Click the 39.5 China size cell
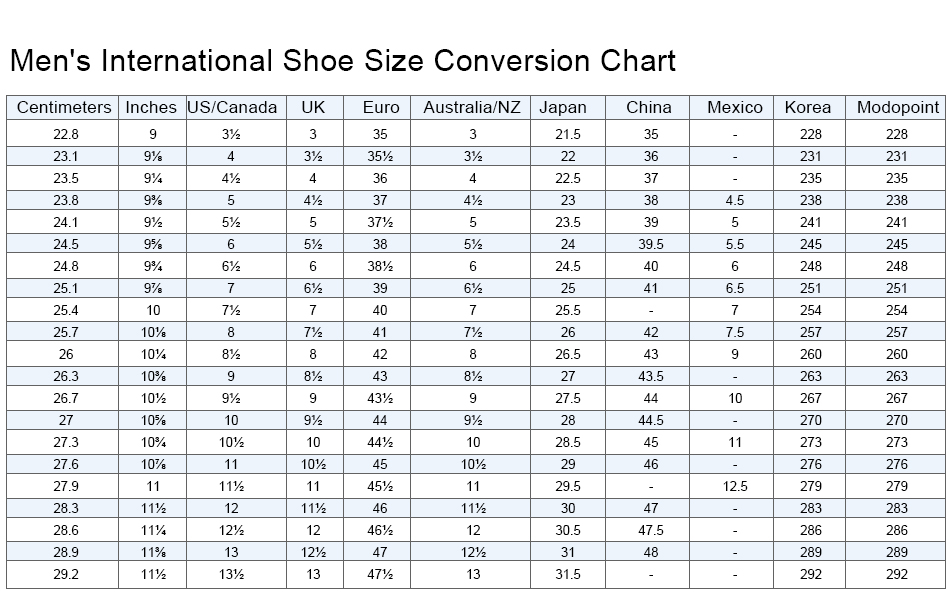 650,244
